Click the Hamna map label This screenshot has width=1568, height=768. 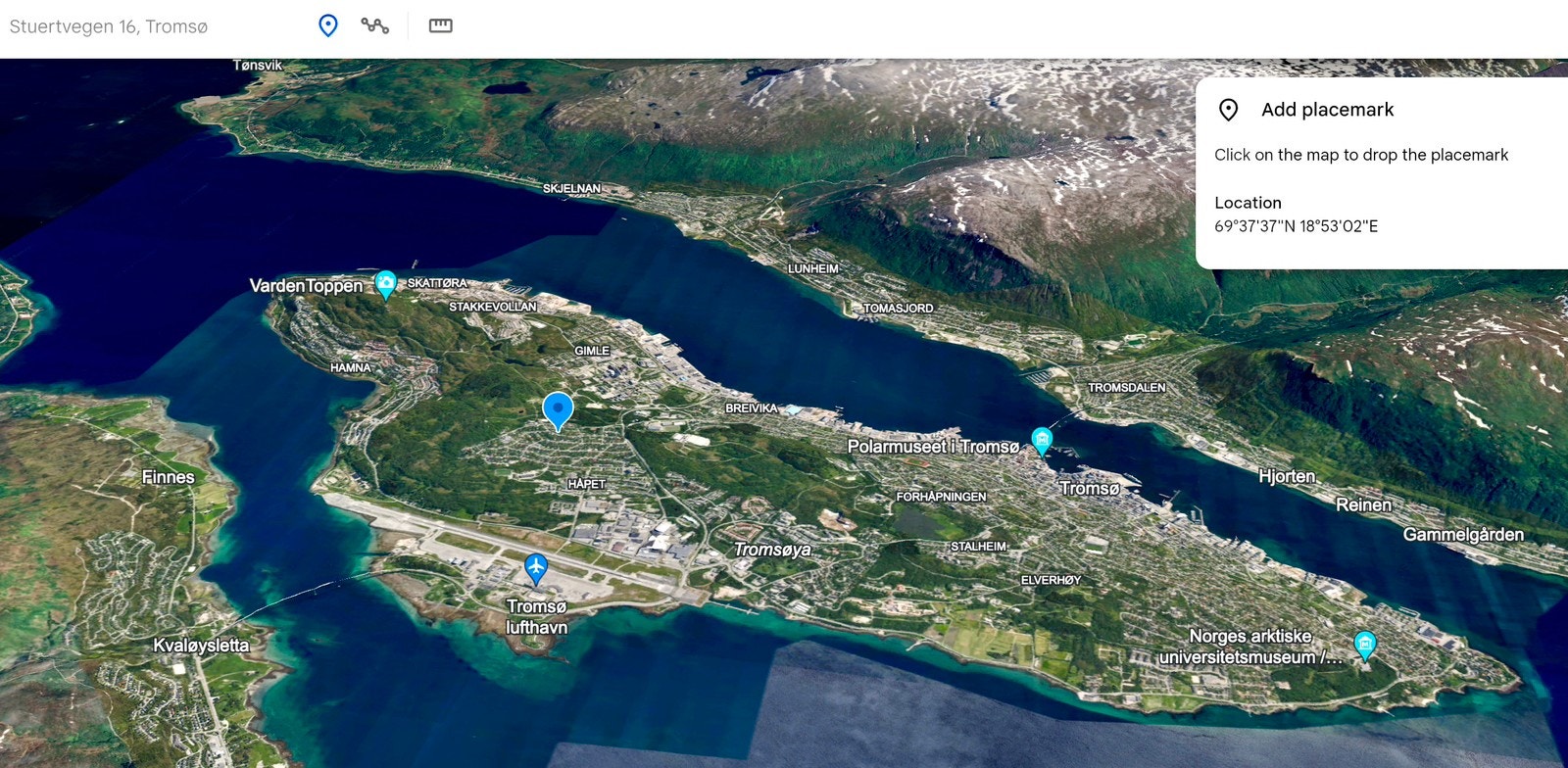tap(351, 368)
